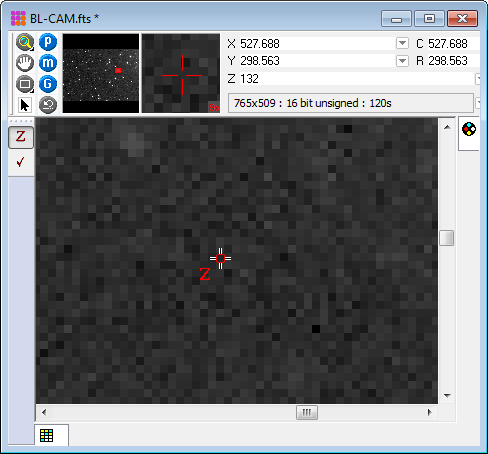488x454 pixels.
Task: Click the blue M magnify button
Action: [48, 63]
